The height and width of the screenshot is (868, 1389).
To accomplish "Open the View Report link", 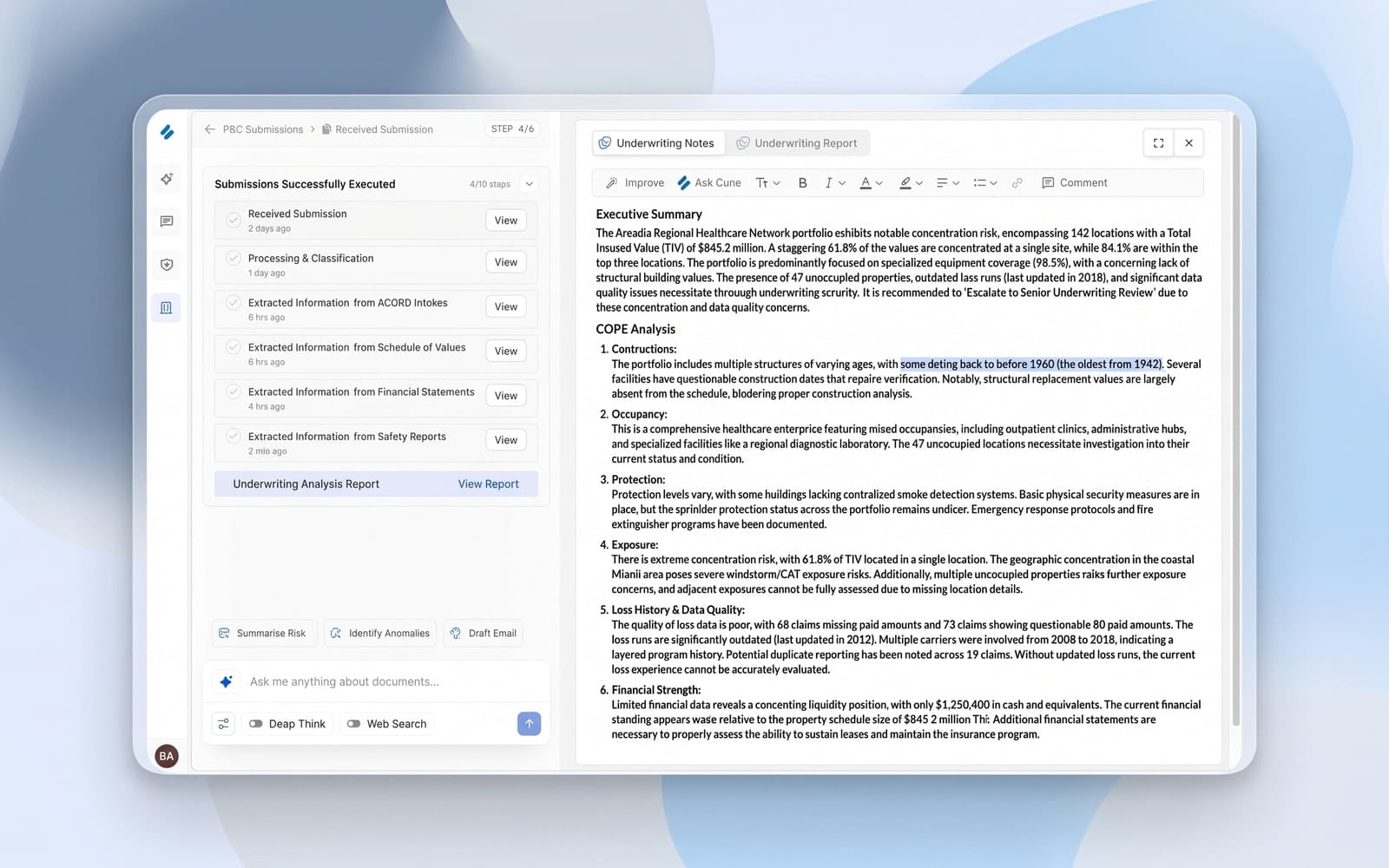I will (489, 484).
